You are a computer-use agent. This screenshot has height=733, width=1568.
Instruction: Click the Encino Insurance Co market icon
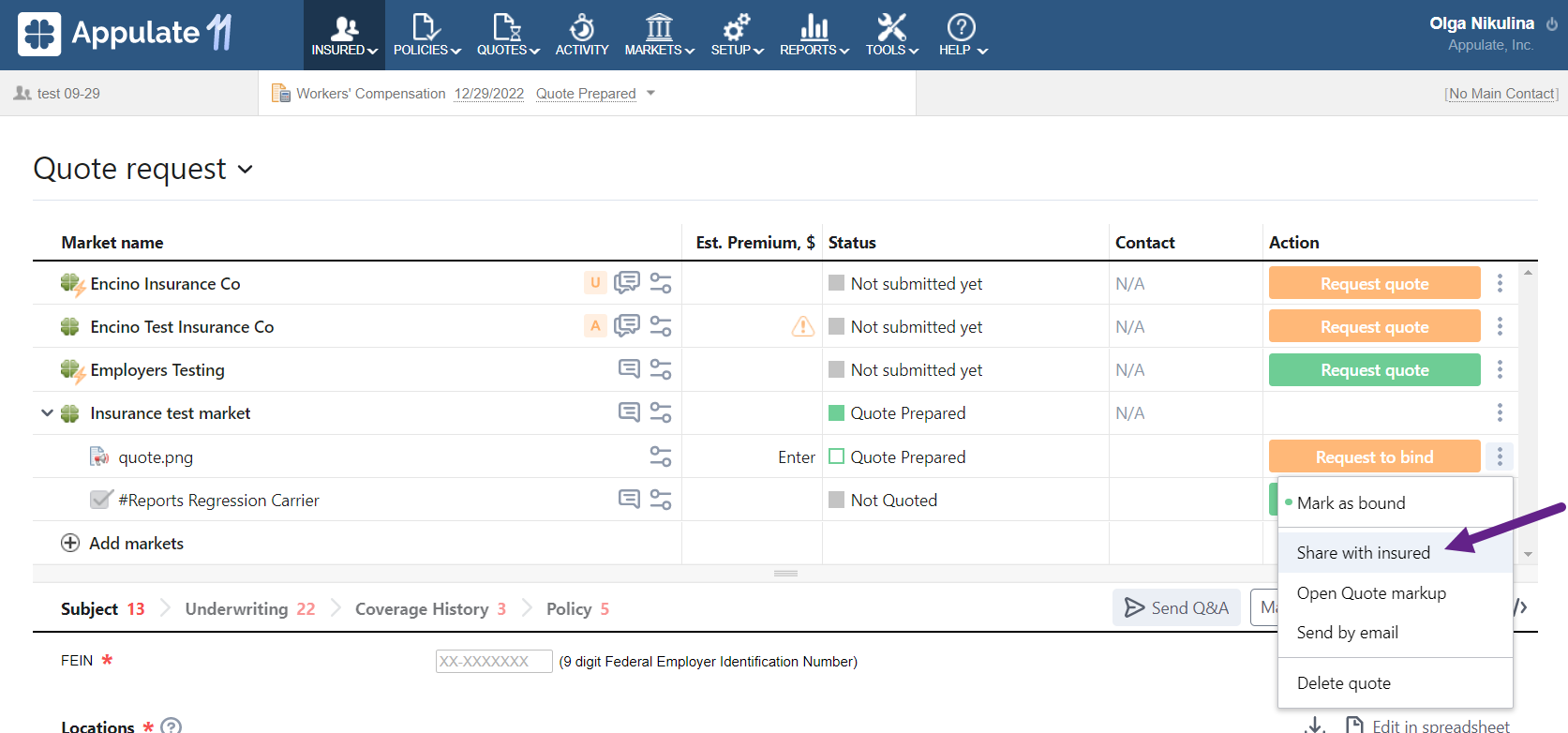(72, 284)
